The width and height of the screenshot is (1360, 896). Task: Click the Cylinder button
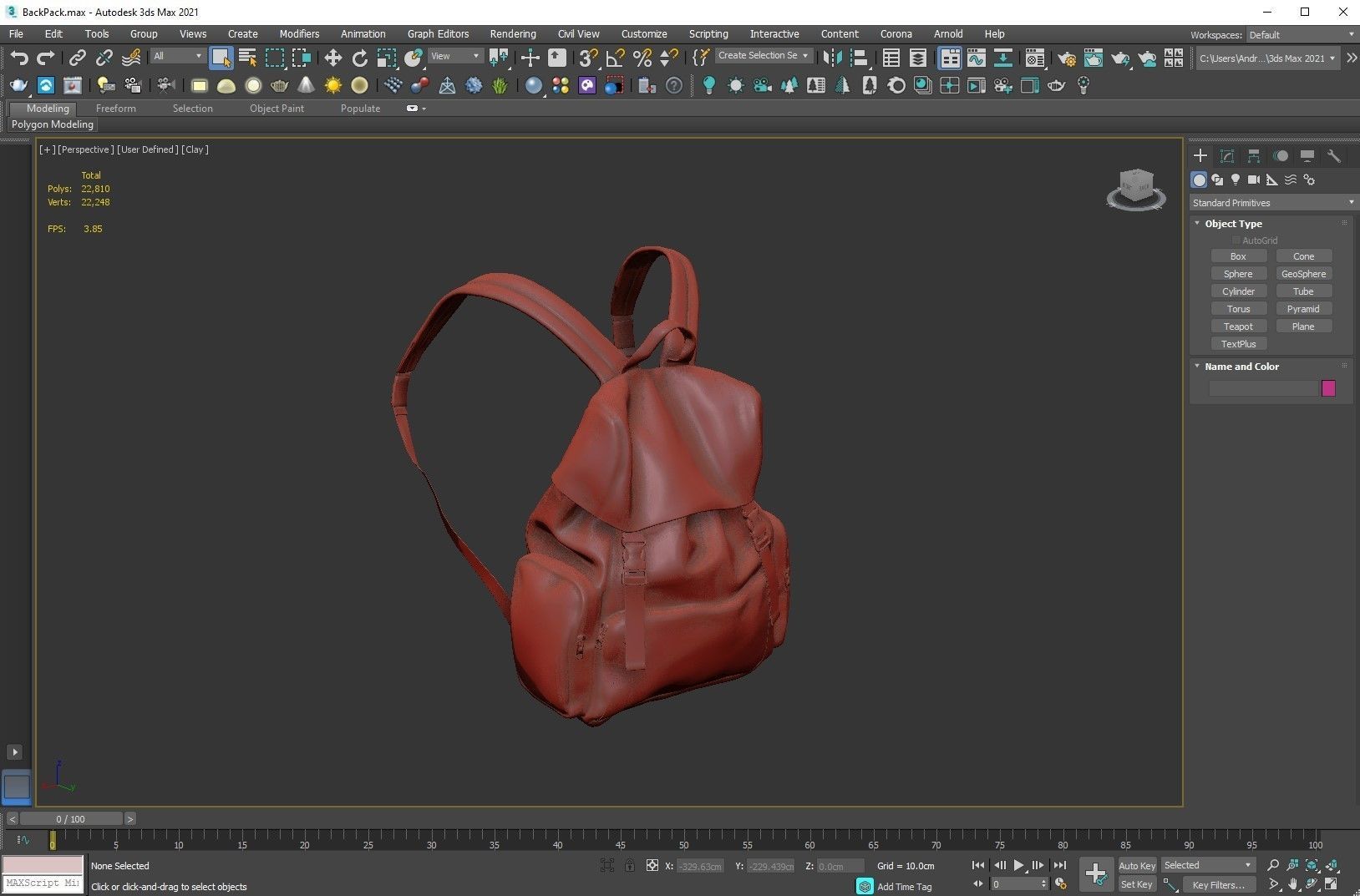point(1238,291)
